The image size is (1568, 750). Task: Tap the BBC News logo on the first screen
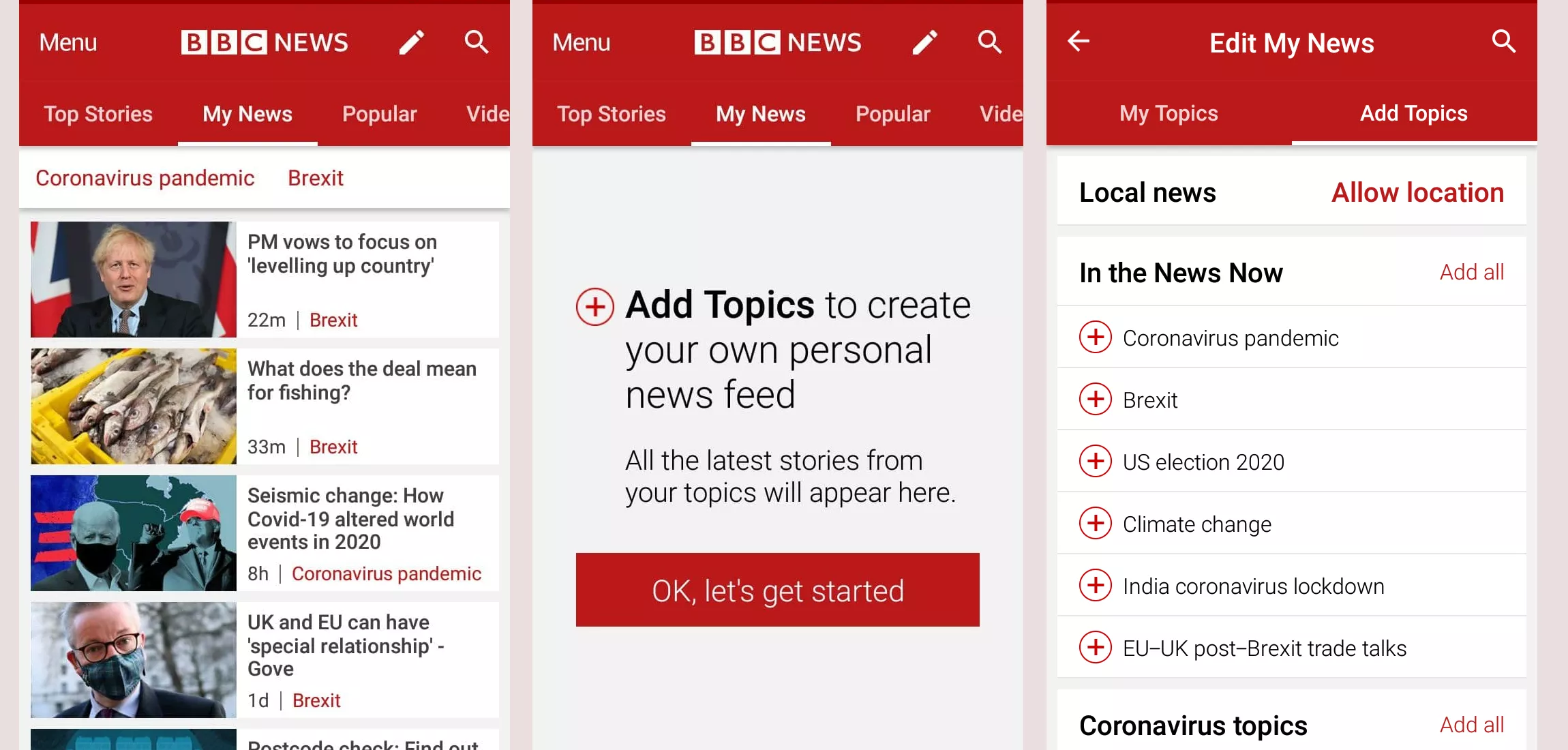tap(265, 42)
